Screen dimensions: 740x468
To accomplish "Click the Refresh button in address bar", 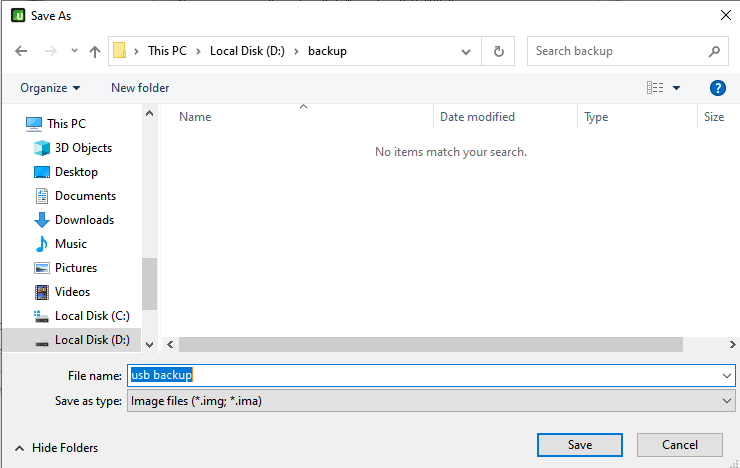I will point(499,51).
